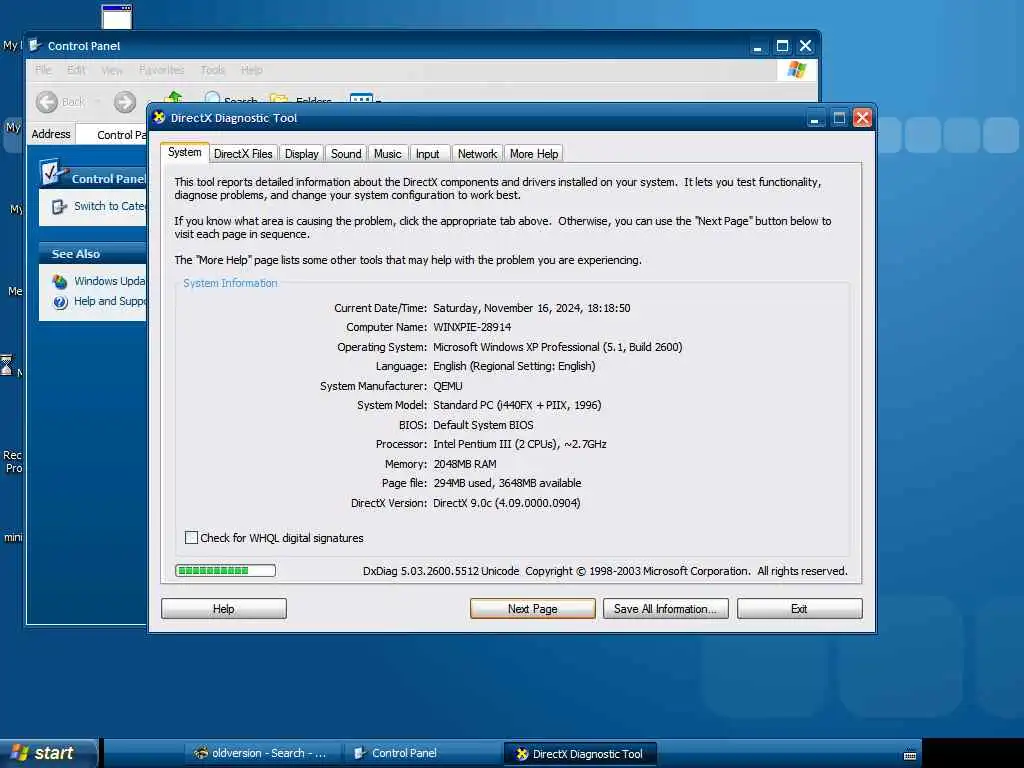
Task: Click the Back arrow icon in Control Panel
Action: tap(46, 102)
